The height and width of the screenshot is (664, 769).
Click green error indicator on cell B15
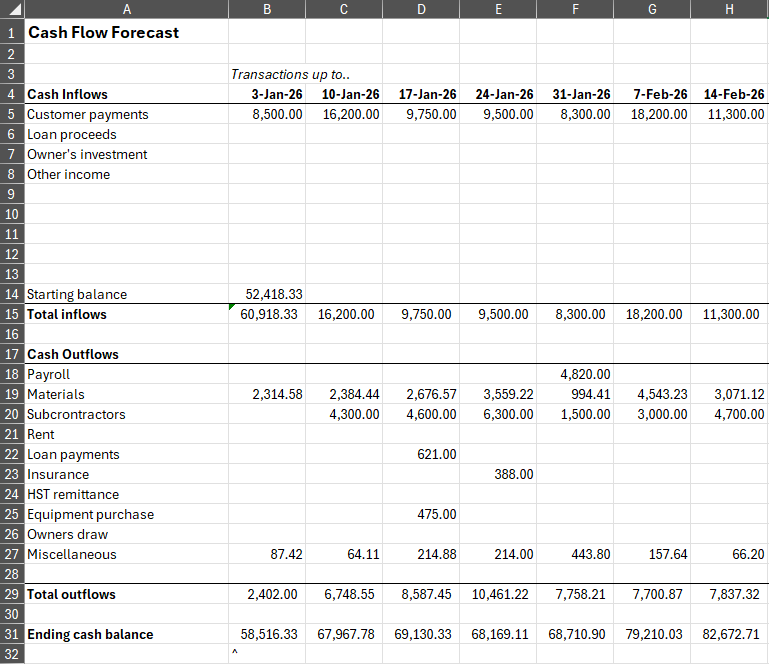232,307
